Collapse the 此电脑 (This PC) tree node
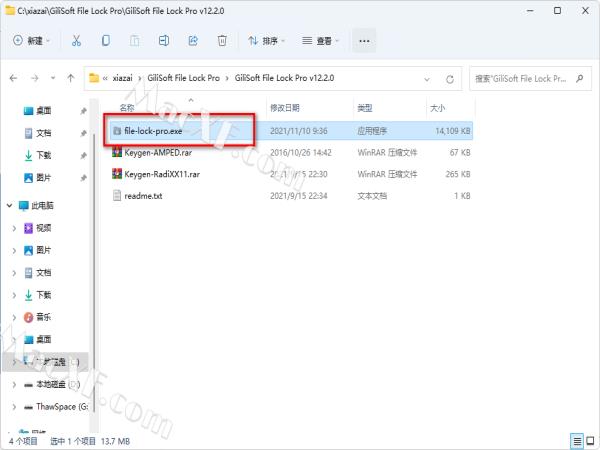 [x=10, y=205]
